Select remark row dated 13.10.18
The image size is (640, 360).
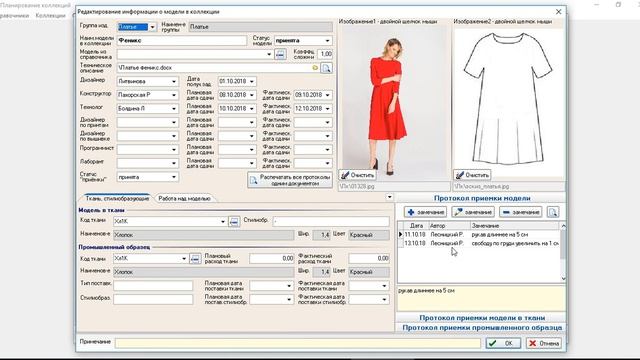click(x=482, y=243)
